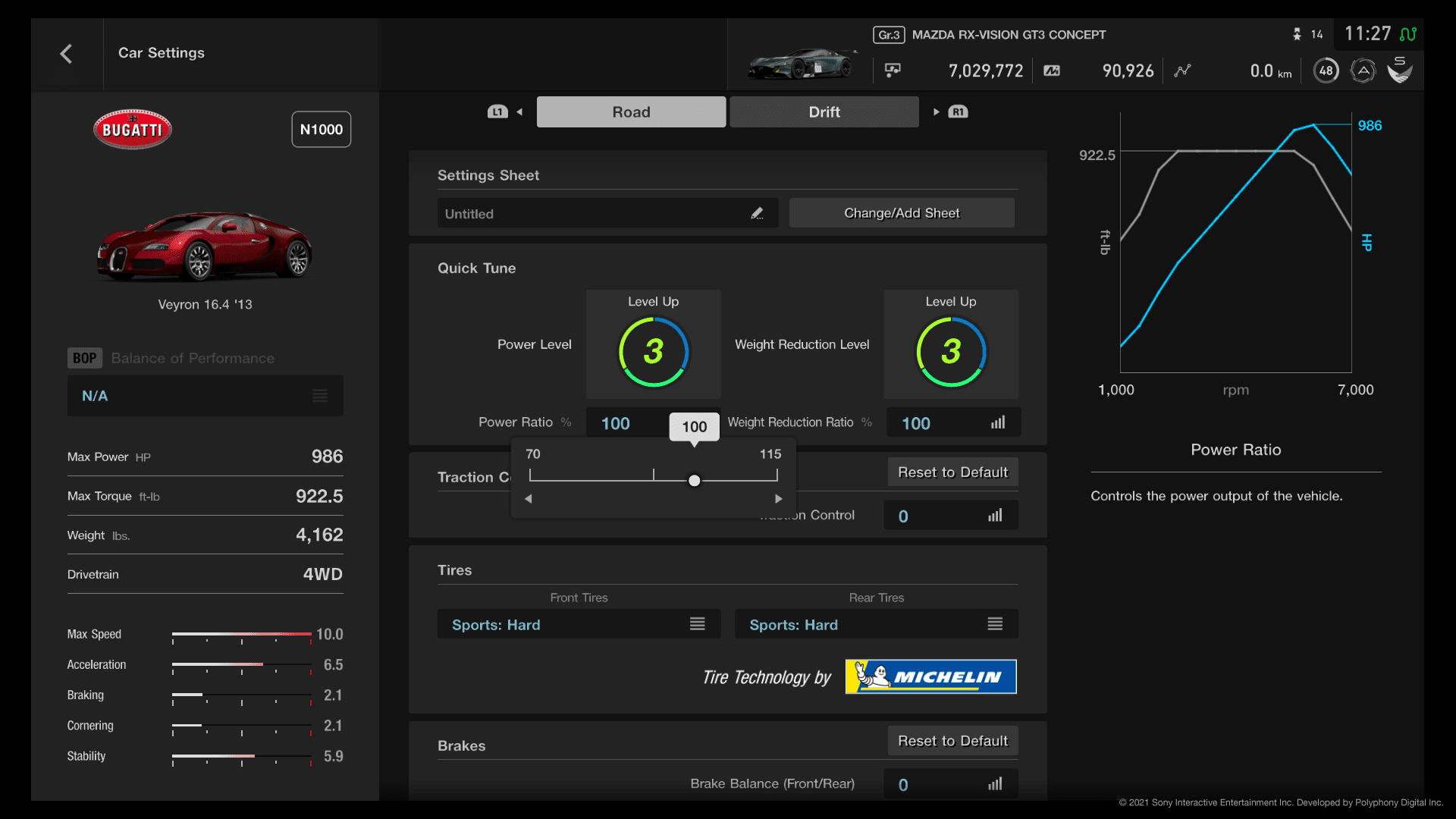Image resolution: width=1456 pixels, height=819 pixels.
Task: Click the S driver rating emblem
Action: coord(1400,70)
